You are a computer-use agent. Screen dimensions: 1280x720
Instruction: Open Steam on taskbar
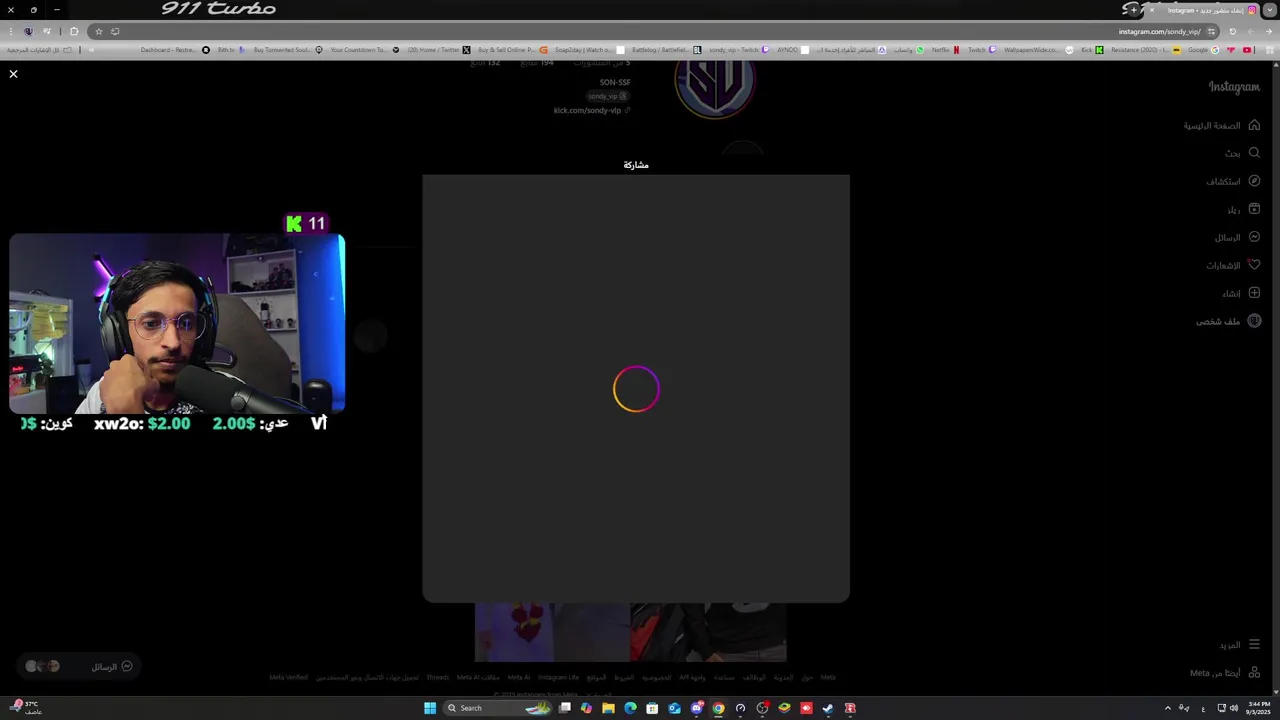click(828, 708)
